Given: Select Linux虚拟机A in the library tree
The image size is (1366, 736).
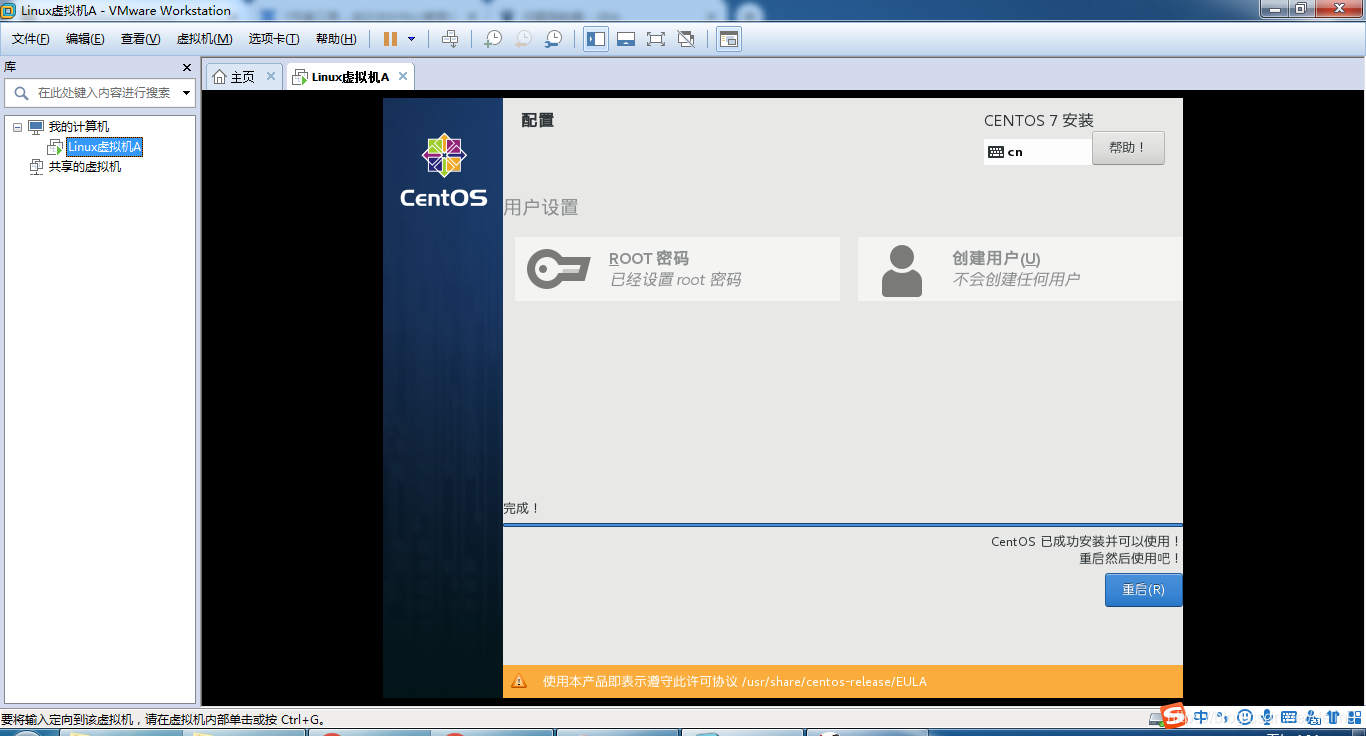Looking at the screenshot, I should pos(105,147).
